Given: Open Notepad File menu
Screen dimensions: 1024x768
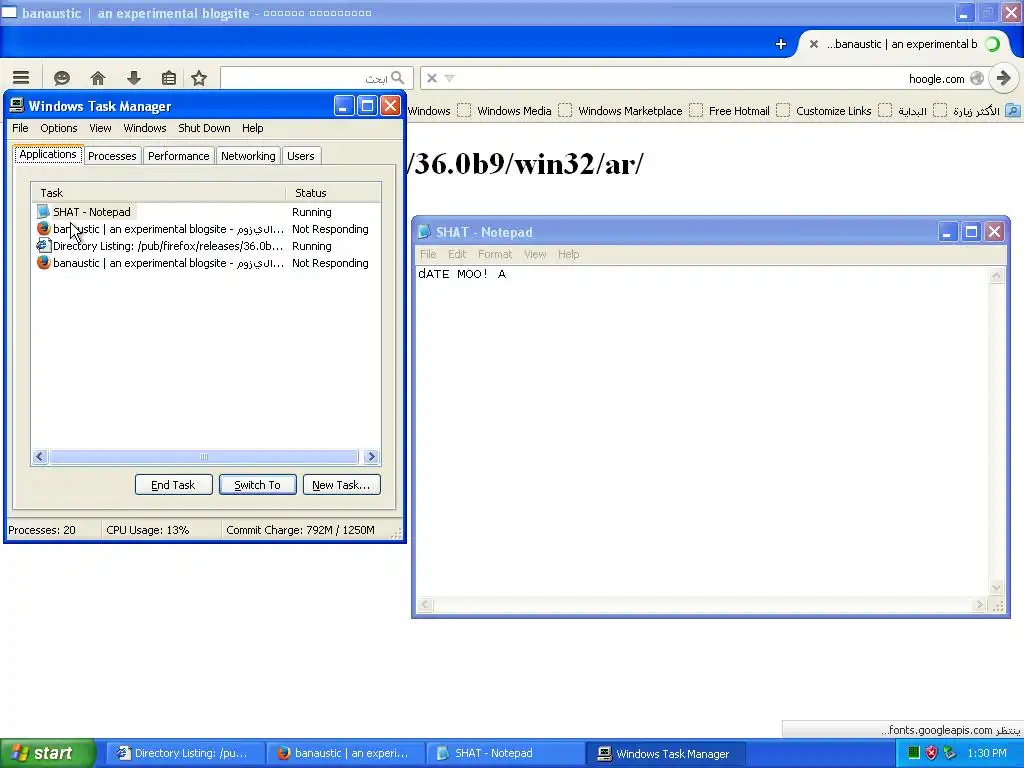Looking at the screenshot, I should coord(428,254).
